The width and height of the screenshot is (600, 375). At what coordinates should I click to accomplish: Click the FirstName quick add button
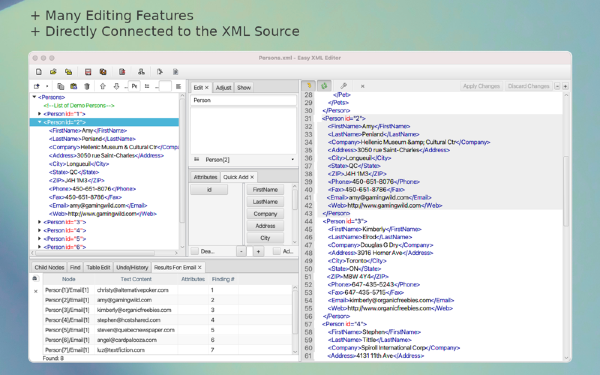(x=265, y=189)
